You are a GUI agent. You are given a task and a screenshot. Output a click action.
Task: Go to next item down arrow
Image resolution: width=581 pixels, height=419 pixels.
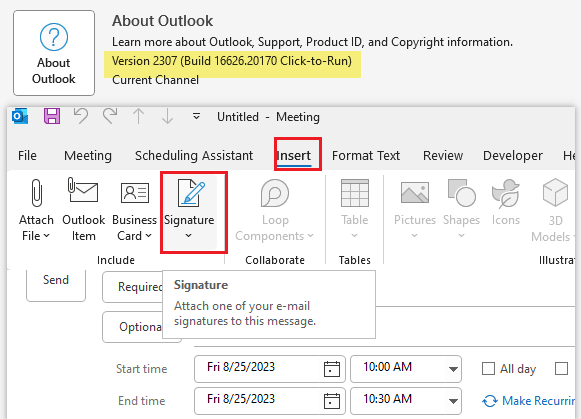tap(167, 116)
